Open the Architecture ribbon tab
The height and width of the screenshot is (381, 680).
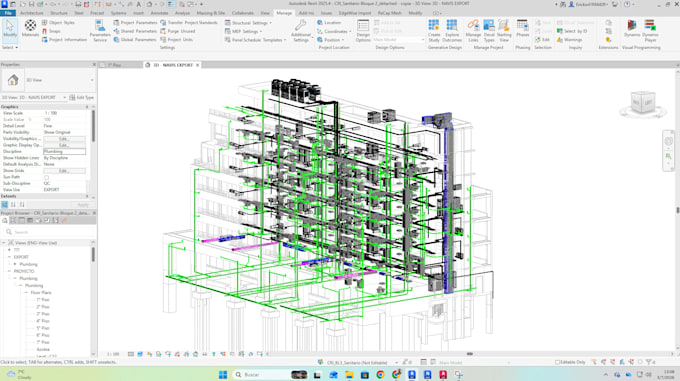click(x=32, y=13)
